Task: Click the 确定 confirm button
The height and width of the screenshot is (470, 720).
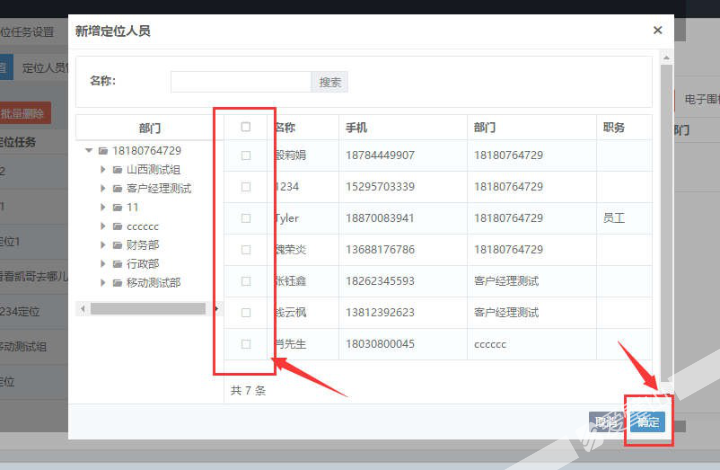Action: [x=647, y=421]
